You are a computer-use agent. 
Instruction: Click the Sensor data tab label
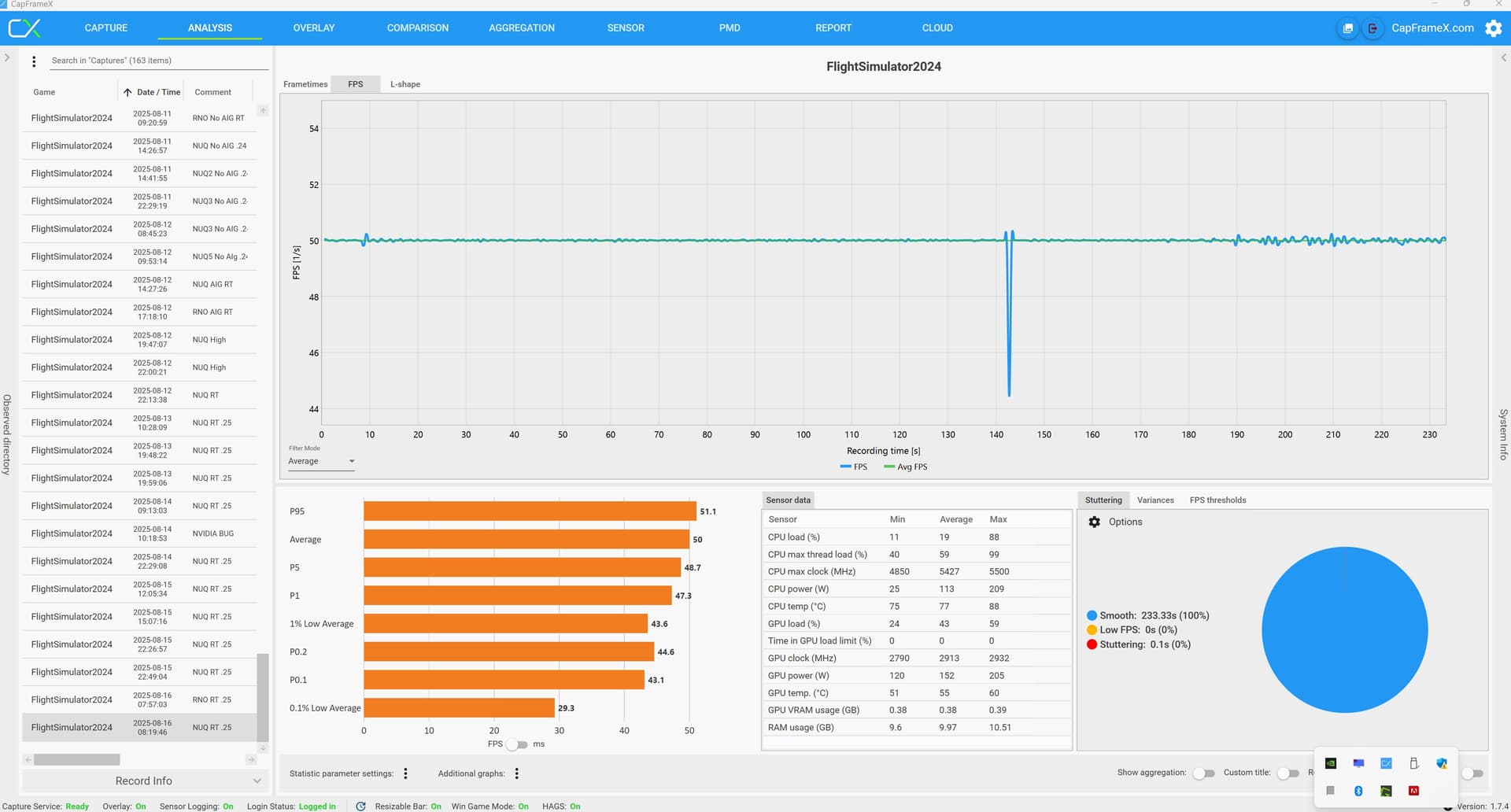pos(788,500)
